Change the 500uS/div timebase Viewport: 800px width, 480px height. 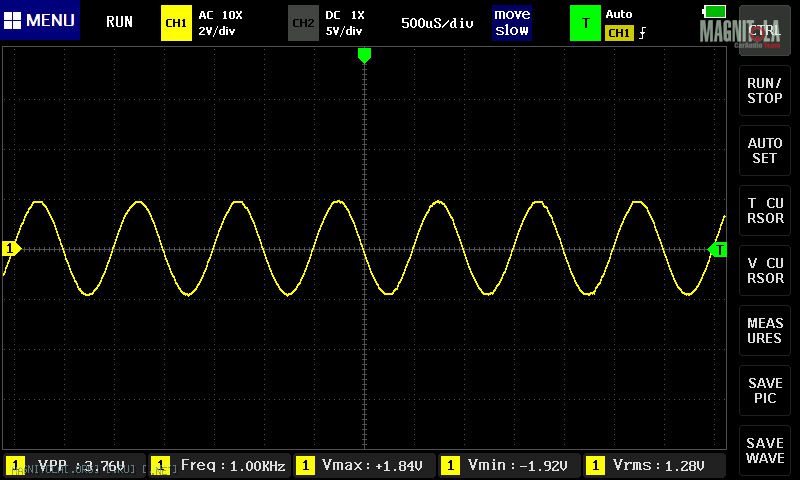coord(437,23)
